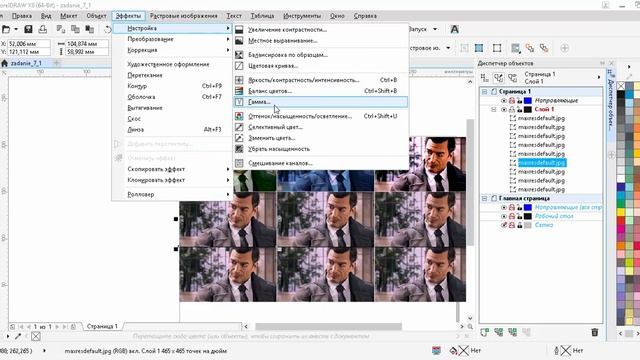Click the Show object properties icon in Object Manager
This screenshot has width=640, height=360.
click(484, 78)
